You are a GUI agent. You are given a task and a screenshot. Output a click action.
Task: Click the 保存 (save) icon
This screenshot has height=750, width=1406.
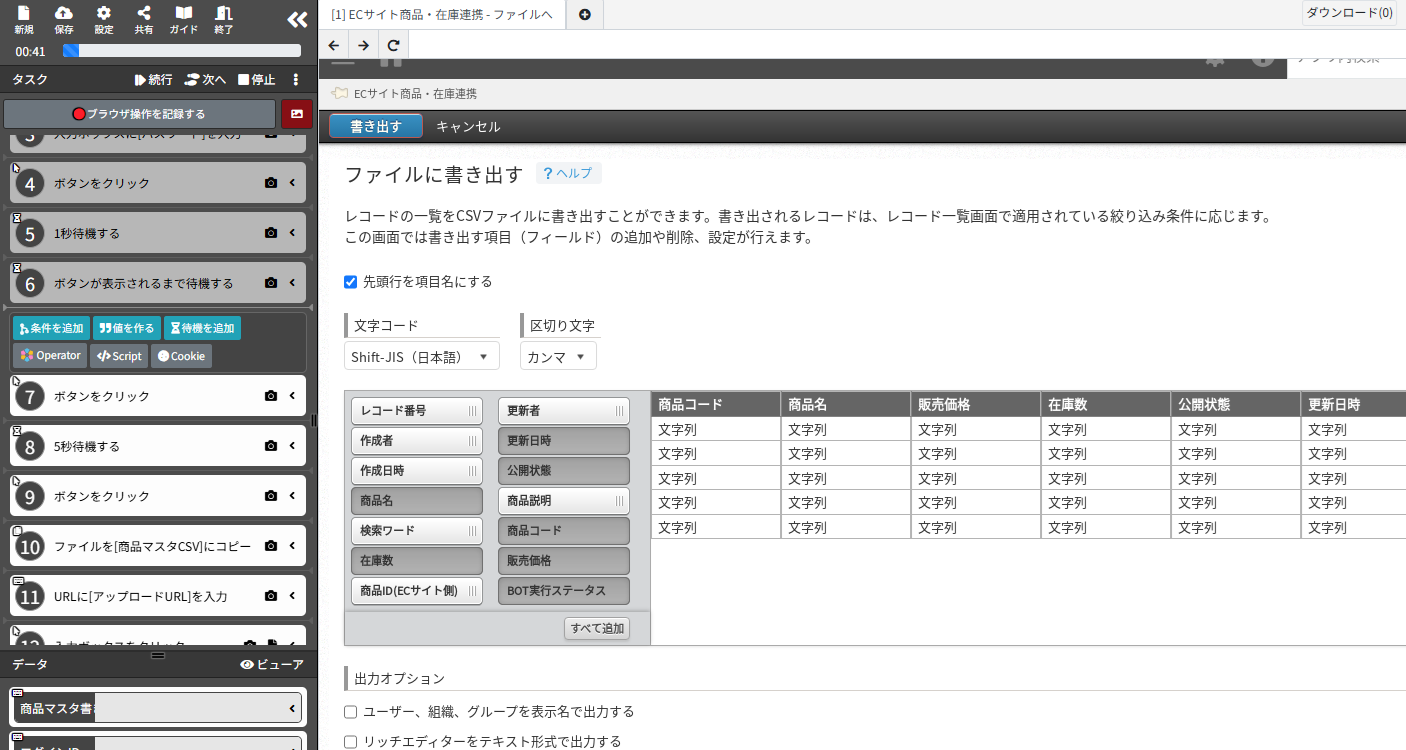pos(63,20)
